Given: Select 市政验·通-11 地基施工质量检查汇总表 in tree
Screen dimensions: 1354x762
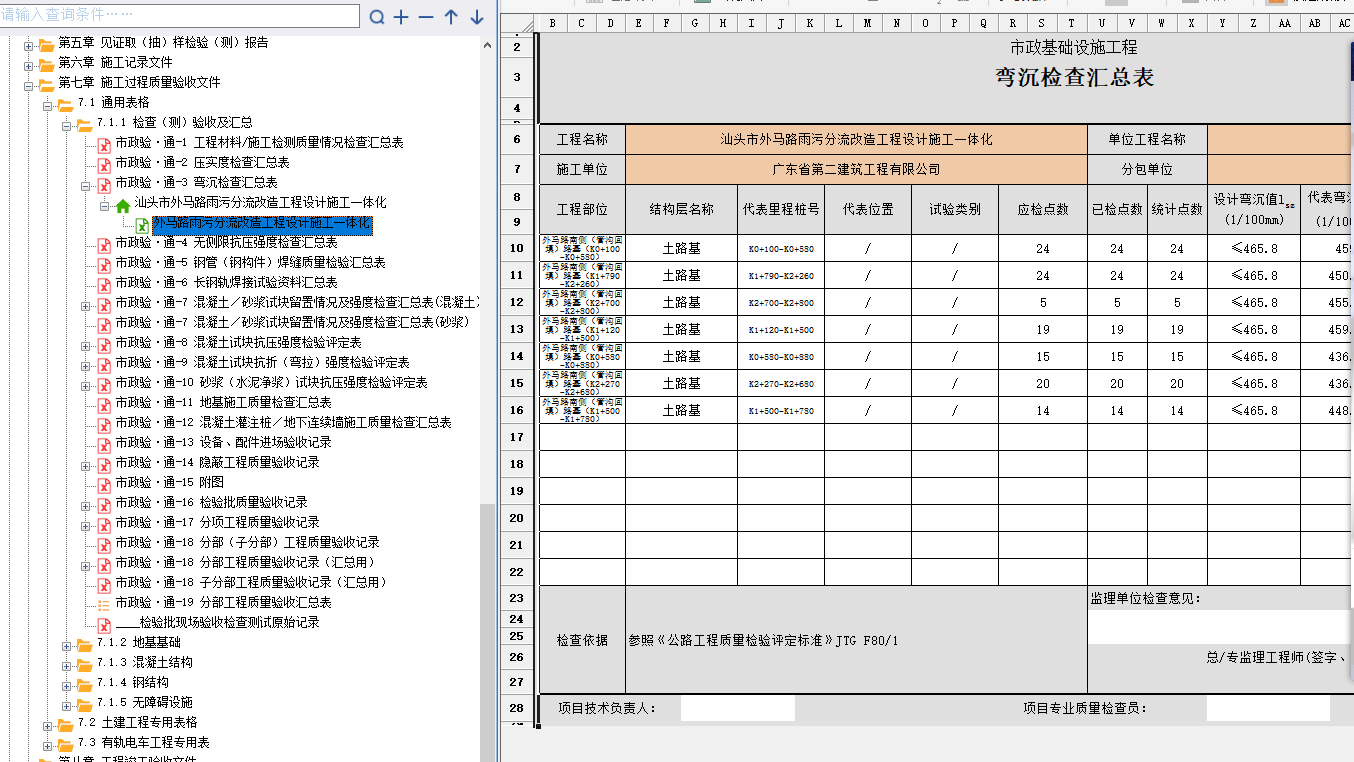Looking at the screenshot, I should (223, 403).
